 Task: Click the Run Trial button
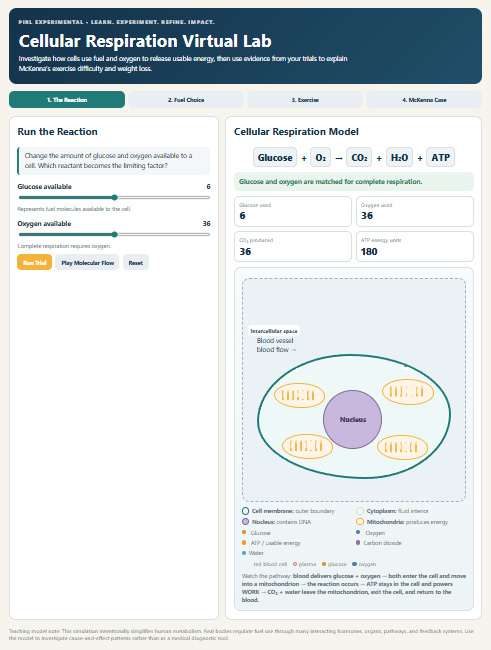(34, 262)
